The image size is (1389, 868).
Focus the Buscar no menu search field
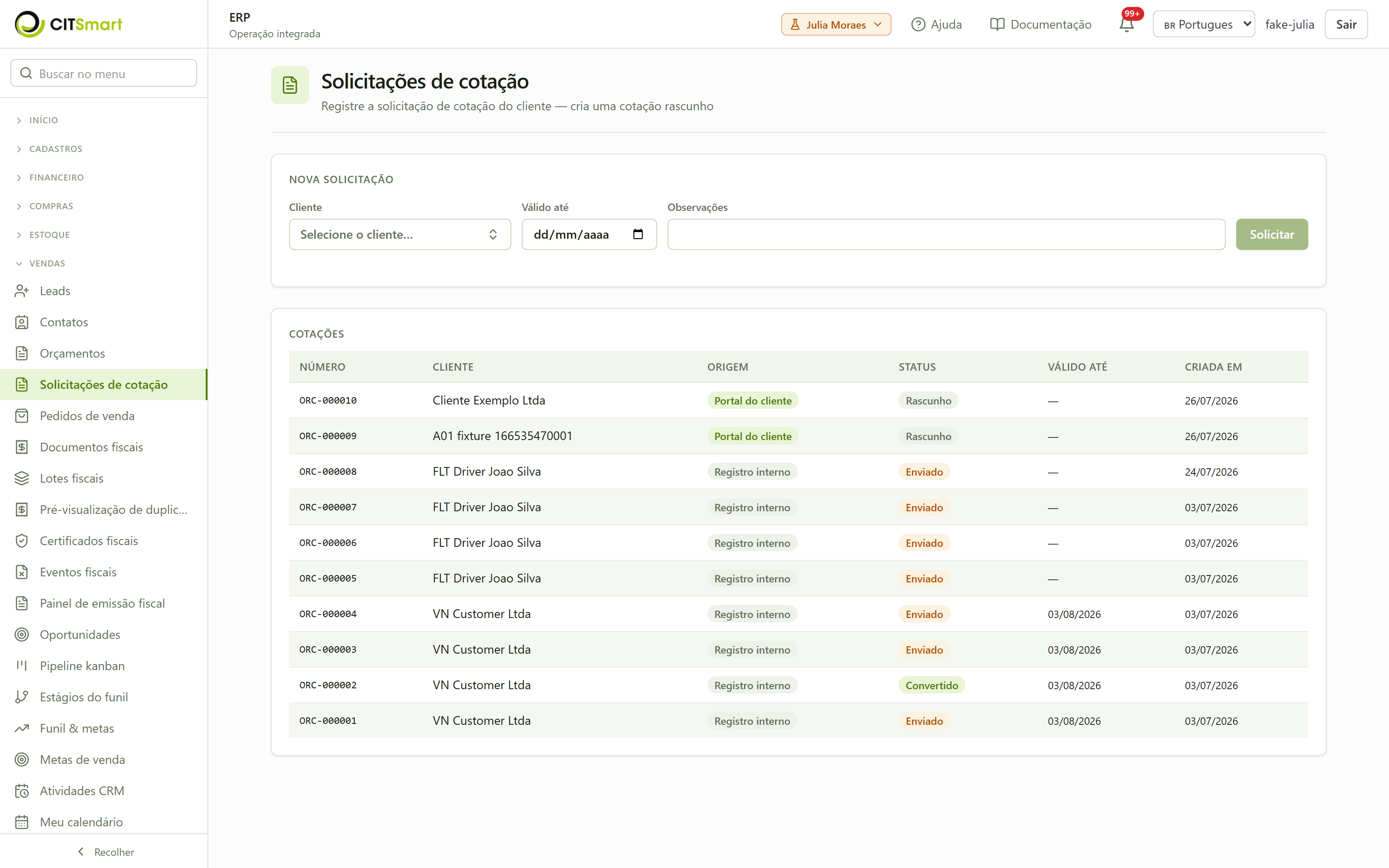[x=104, y=73]
